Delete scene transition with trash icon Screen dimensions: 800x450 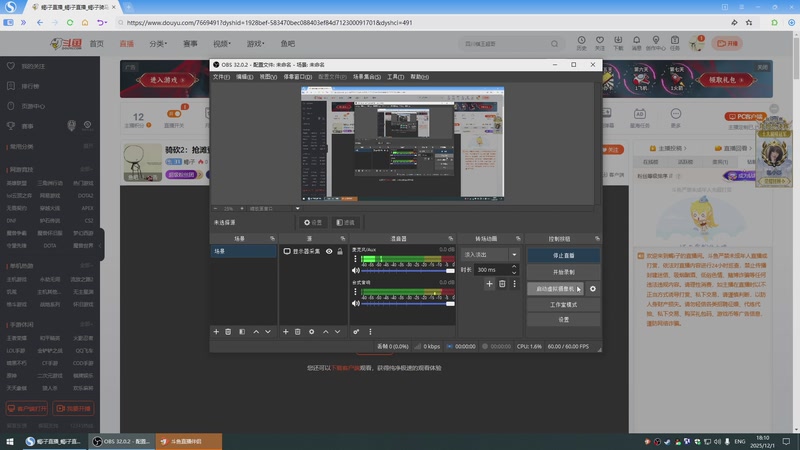point(502,284)
